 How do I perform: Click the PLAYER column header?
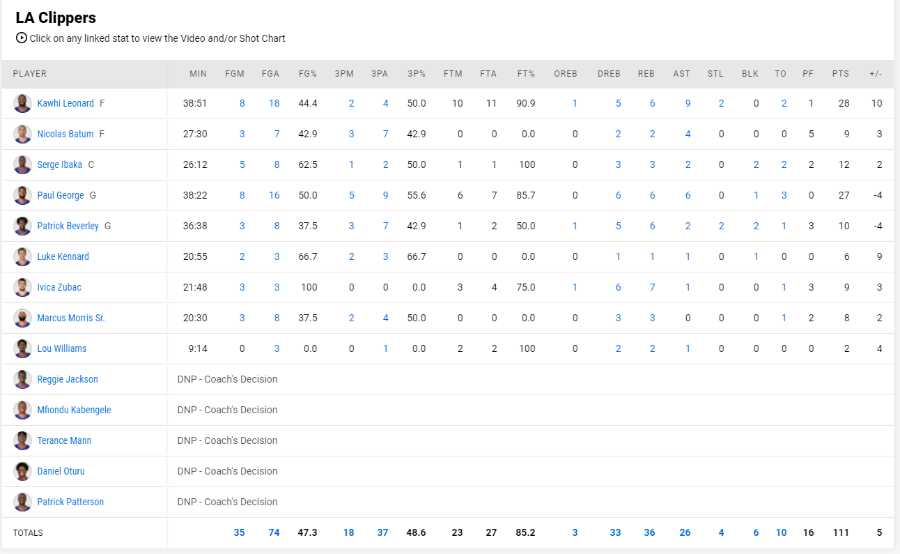pos(30,73)
